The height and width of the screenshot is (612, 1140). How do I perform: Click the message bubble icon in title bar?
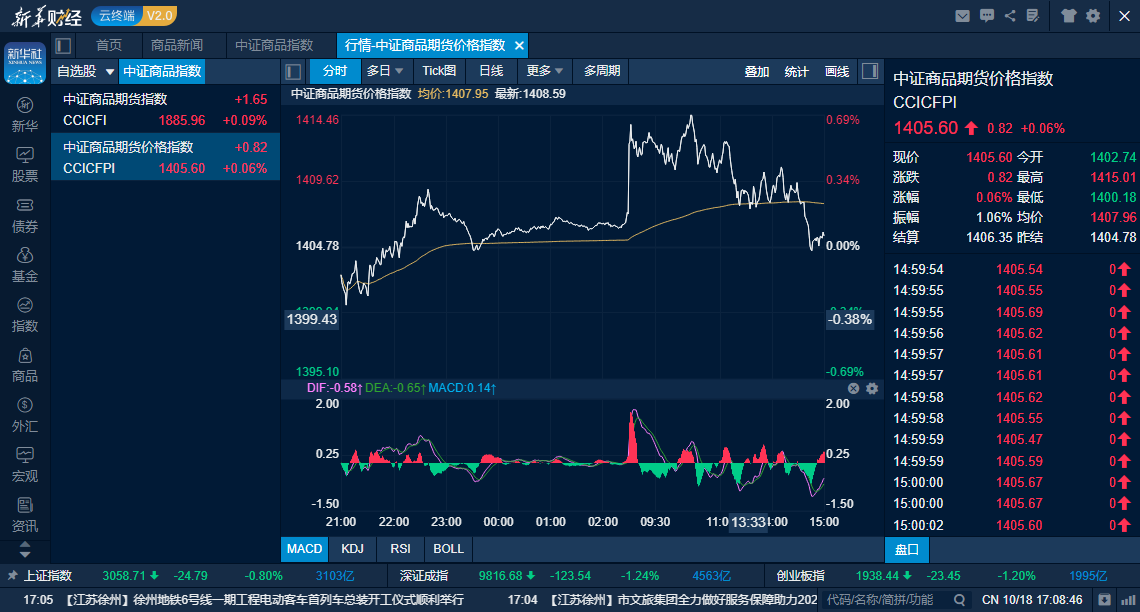(x=989, y=16)
